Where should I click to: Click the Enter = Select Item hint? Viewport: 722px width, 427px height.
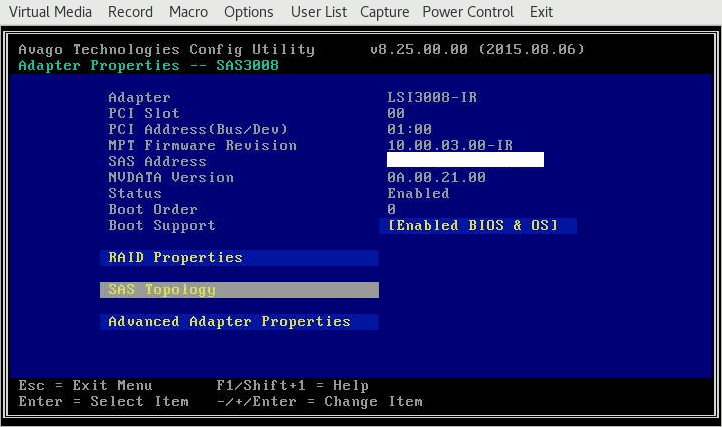tap(103, 402)
